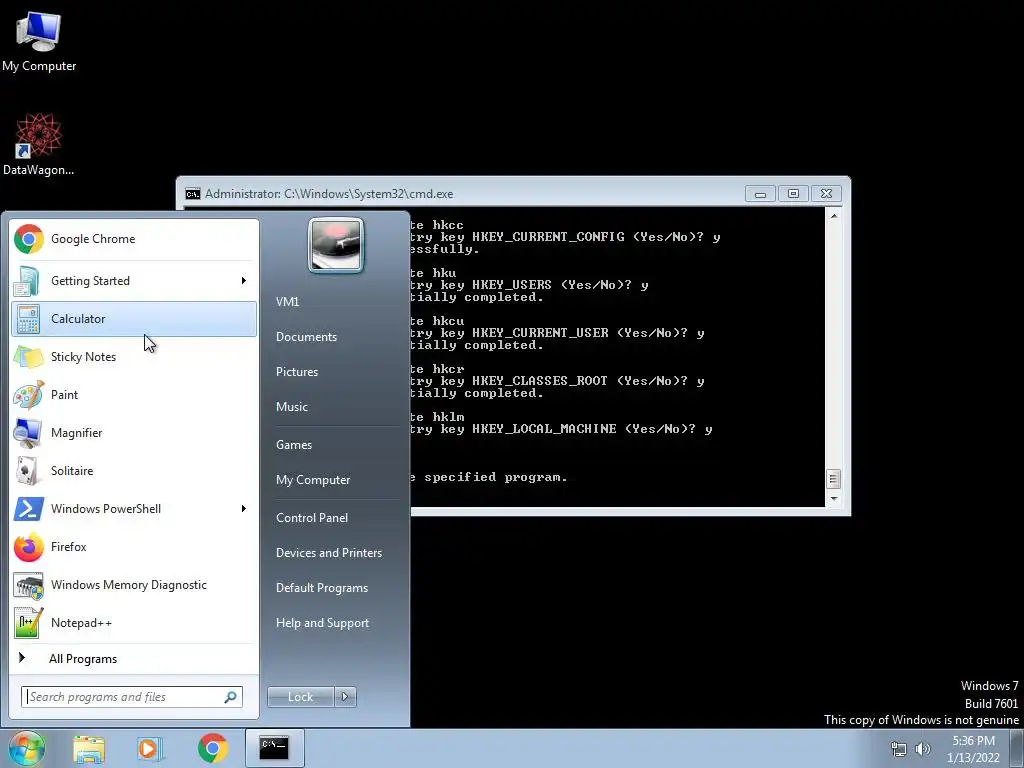This screenshot has height=768, width=1024.
Task: Click the cmd window title bar icon
Action: (x=193, y=194)
